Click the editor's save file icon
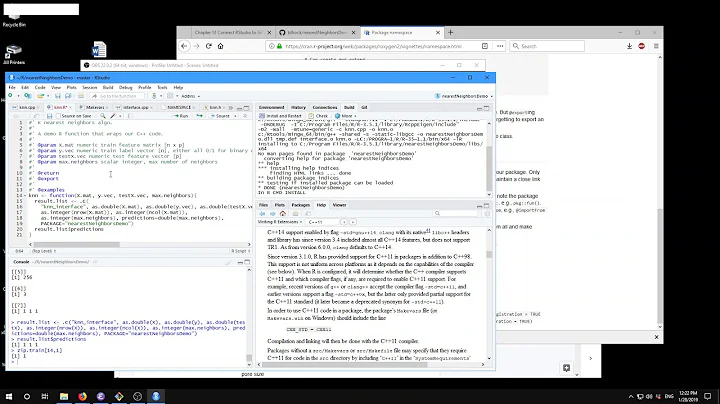This screenshot has height=404, width=720. click(50, 116)
